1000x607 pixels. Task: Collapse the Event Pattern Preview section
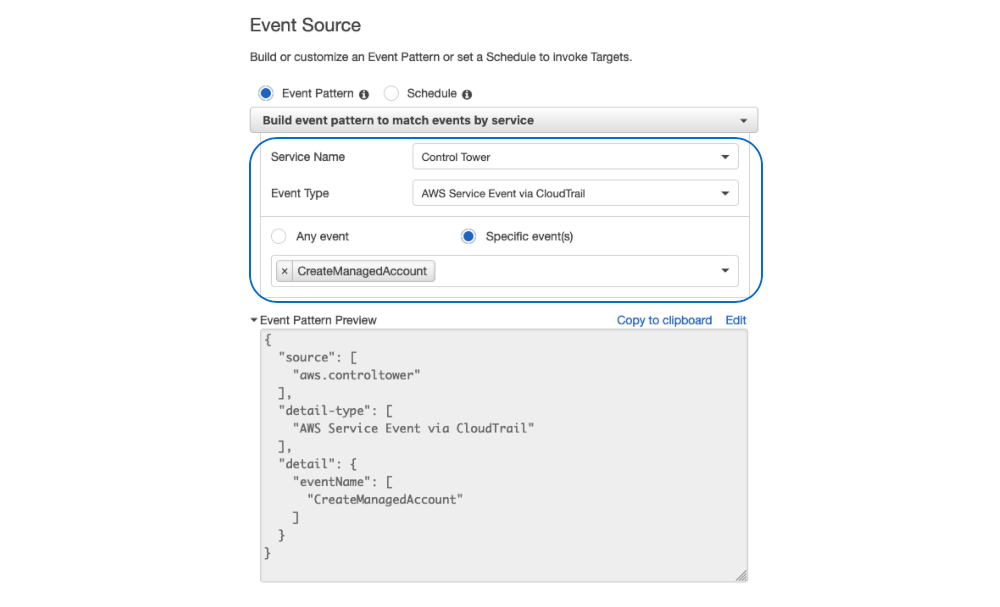[256, 320]
